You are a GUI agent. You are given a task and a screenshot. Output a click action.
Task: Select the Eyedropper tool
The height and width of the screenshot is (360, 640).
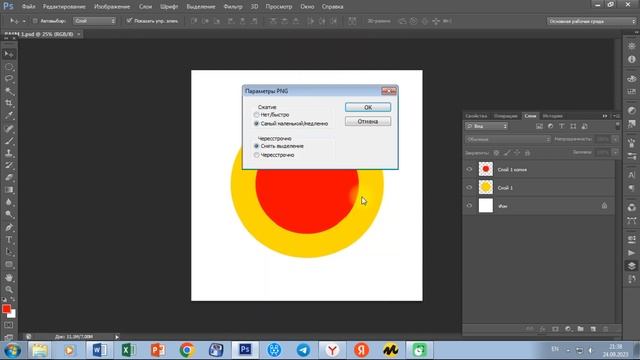(9, 116)
